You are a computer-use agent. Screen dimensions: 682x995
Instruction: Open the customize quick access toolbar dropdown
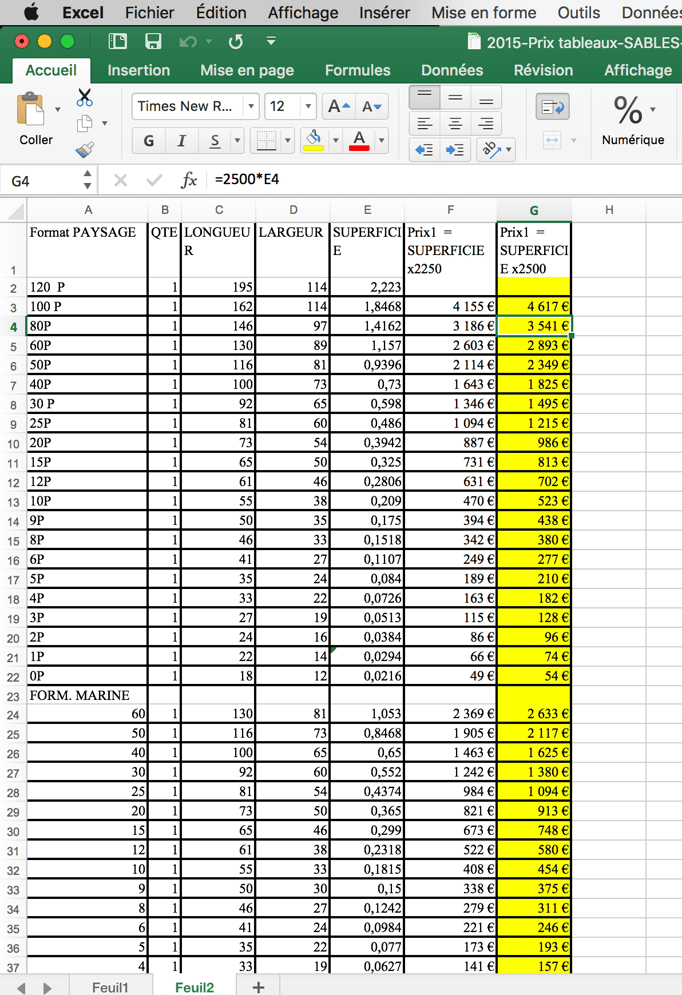(x=271, y=41)
